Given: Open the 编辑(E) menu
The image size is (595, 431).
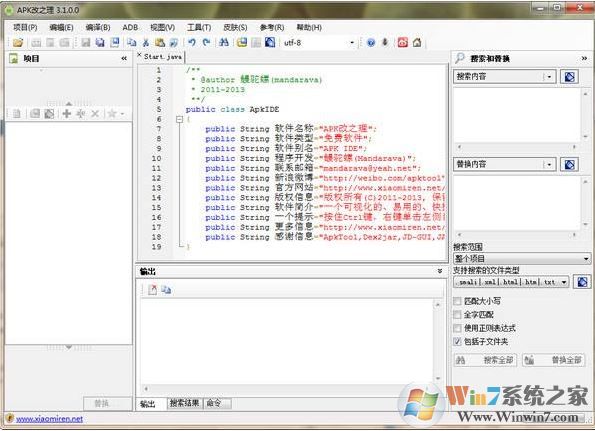Looking at the screenshot, I should pos(61,27).
